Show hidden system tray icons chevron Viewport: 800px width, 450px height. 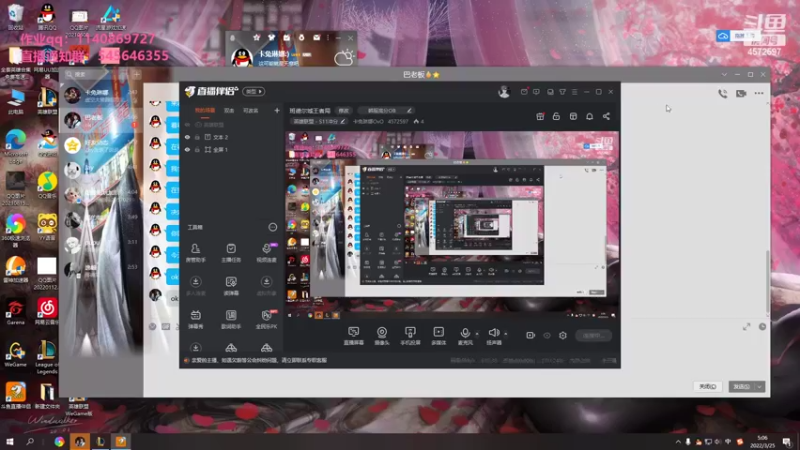point(678,442)
